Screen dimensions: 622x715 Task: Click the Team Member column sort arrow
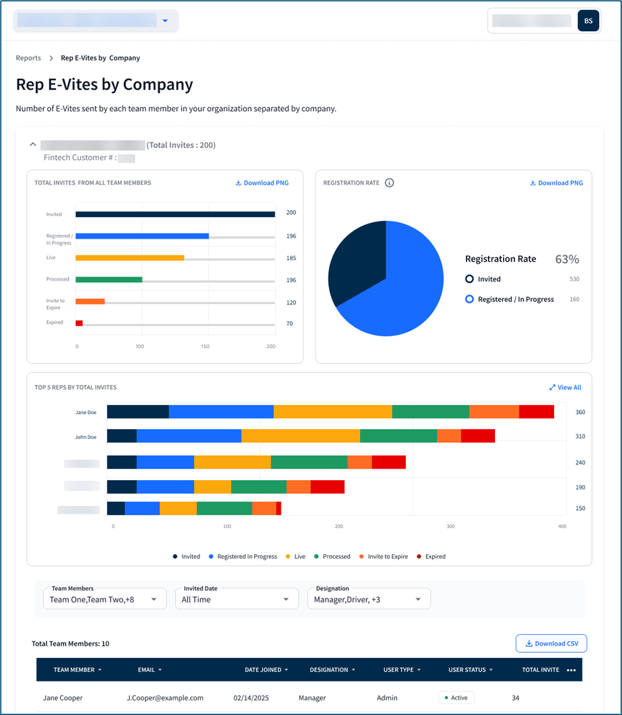click(103, 670)
